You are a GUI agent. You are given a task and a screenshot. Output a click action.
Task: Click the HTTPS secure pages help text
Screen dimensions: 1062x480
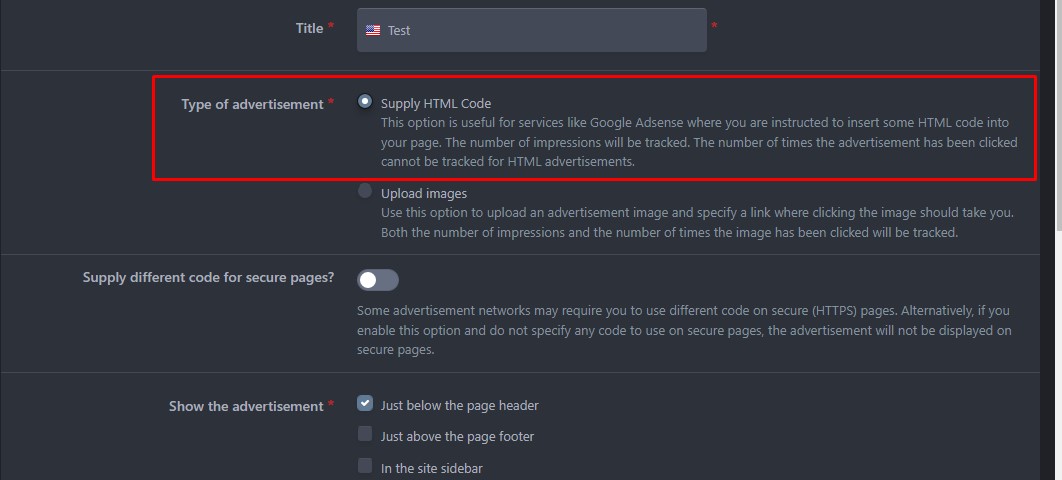[x=684, y=330]
